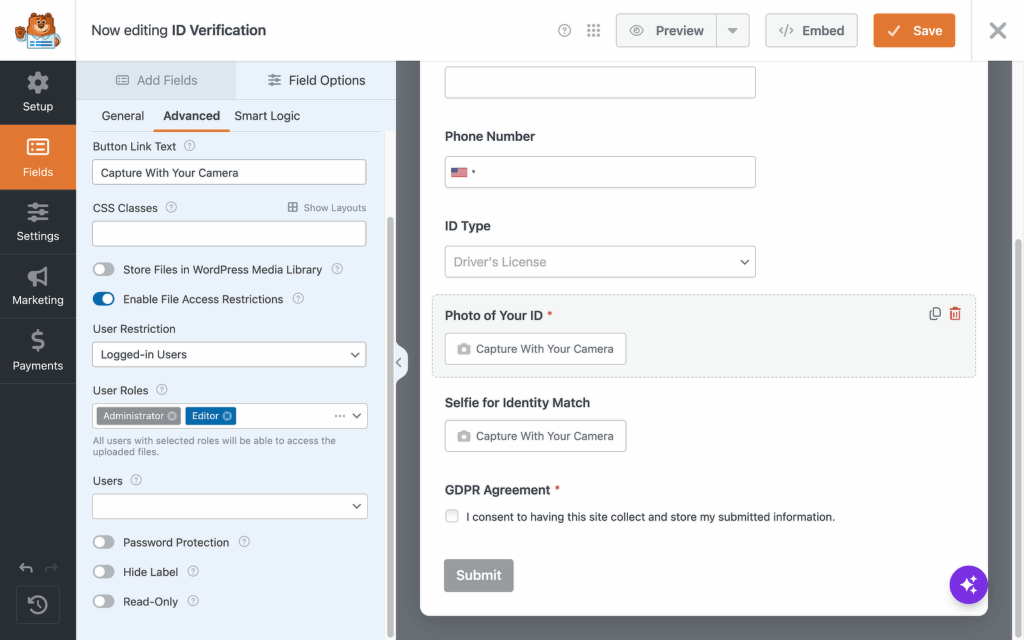
Task: Click help icon next to Read-Only
Action: (193, 601)
